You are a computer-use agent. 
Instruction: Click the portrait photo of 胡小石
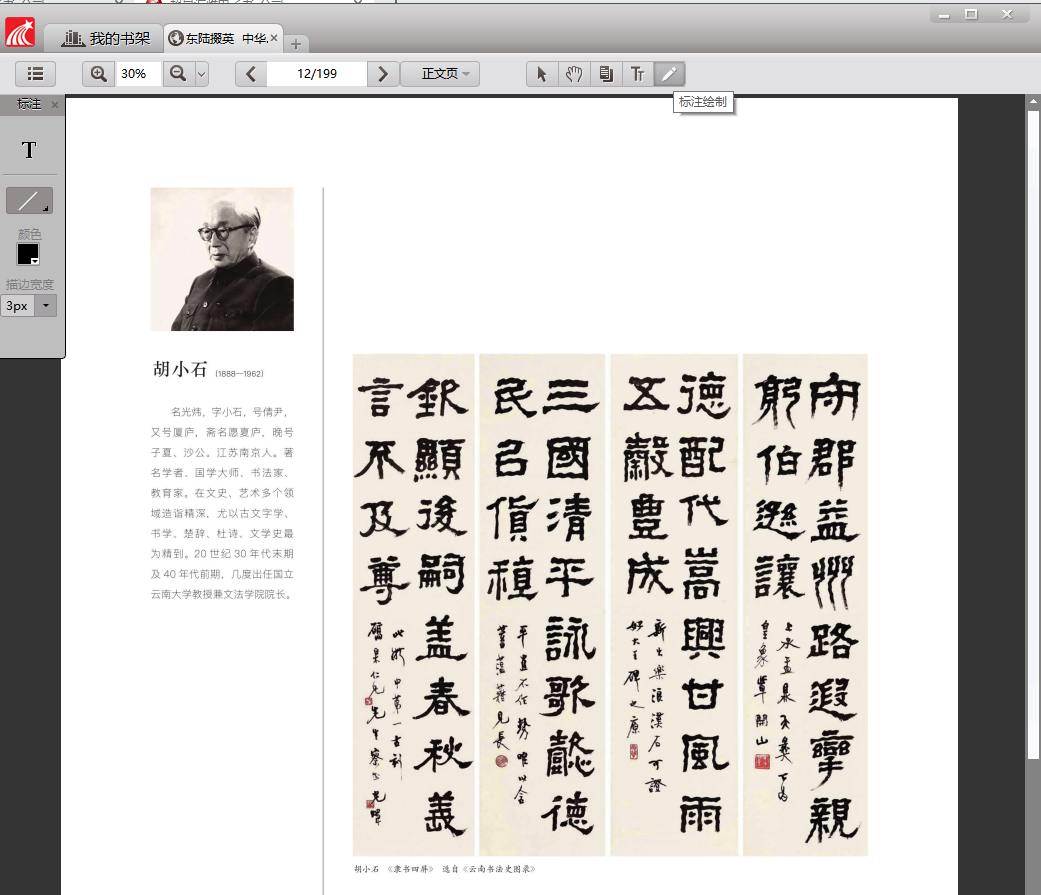(x=222, y=259)
